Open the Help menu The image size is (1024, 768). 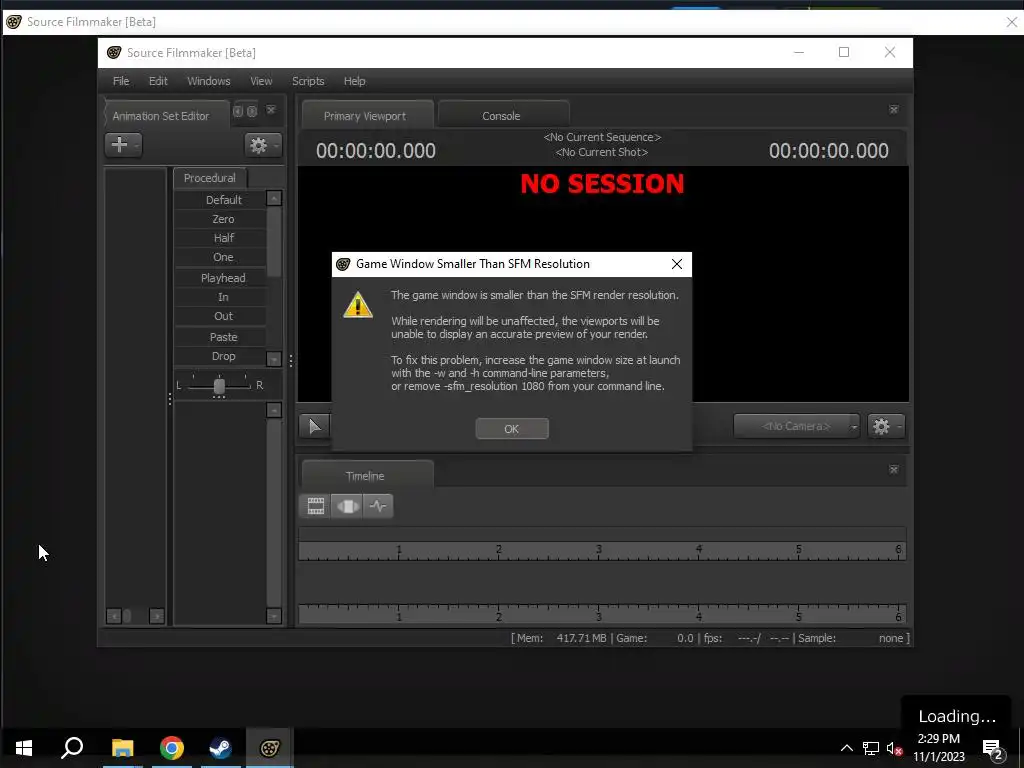(x=355, y=81)
